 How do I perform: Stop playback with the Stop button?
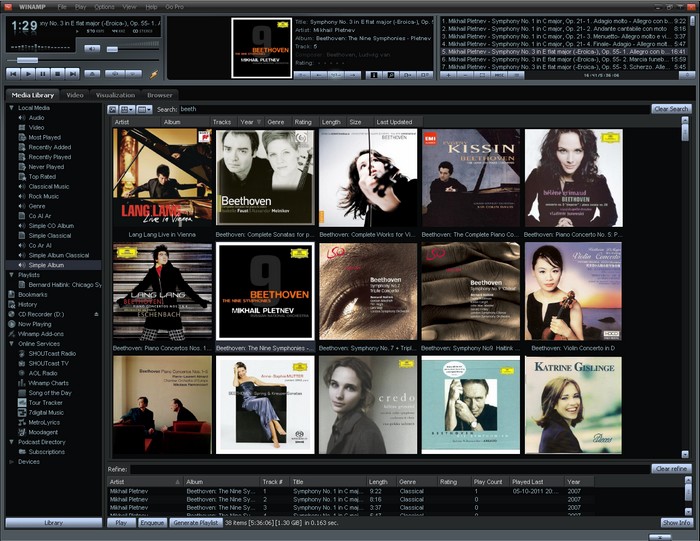pos(58,74)
